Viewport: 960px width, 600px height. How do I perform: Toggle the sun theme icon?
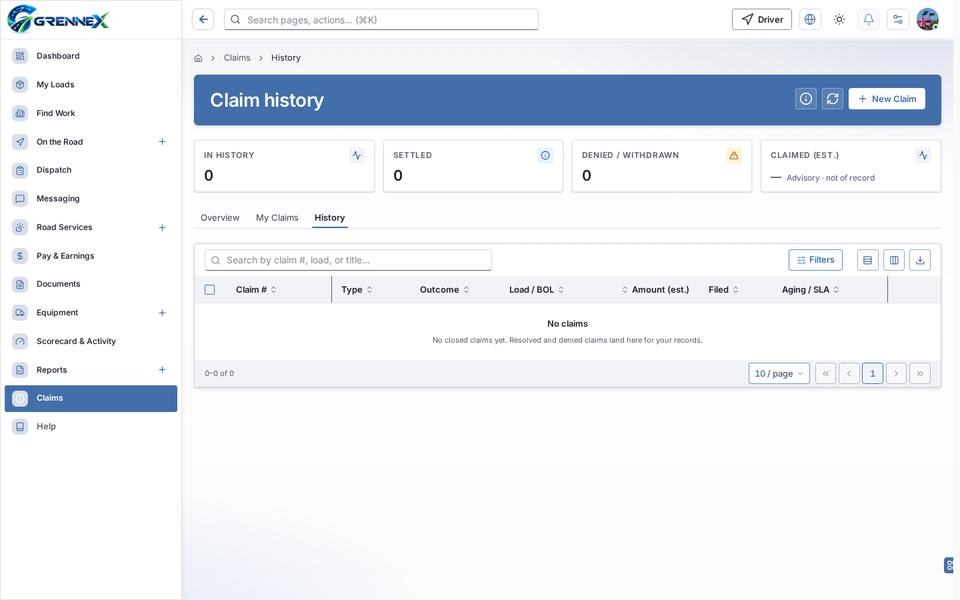(839, 20)
